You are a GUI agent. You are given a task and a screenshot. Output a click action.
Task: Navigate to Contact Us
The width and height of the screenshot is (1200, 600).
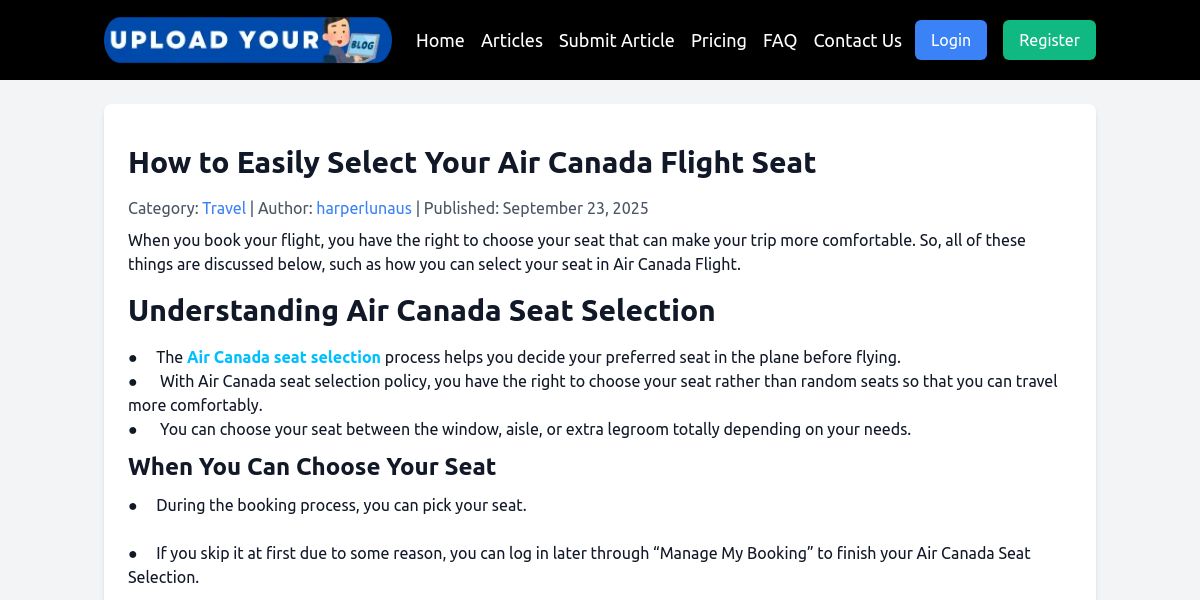[x=857, y=40]
